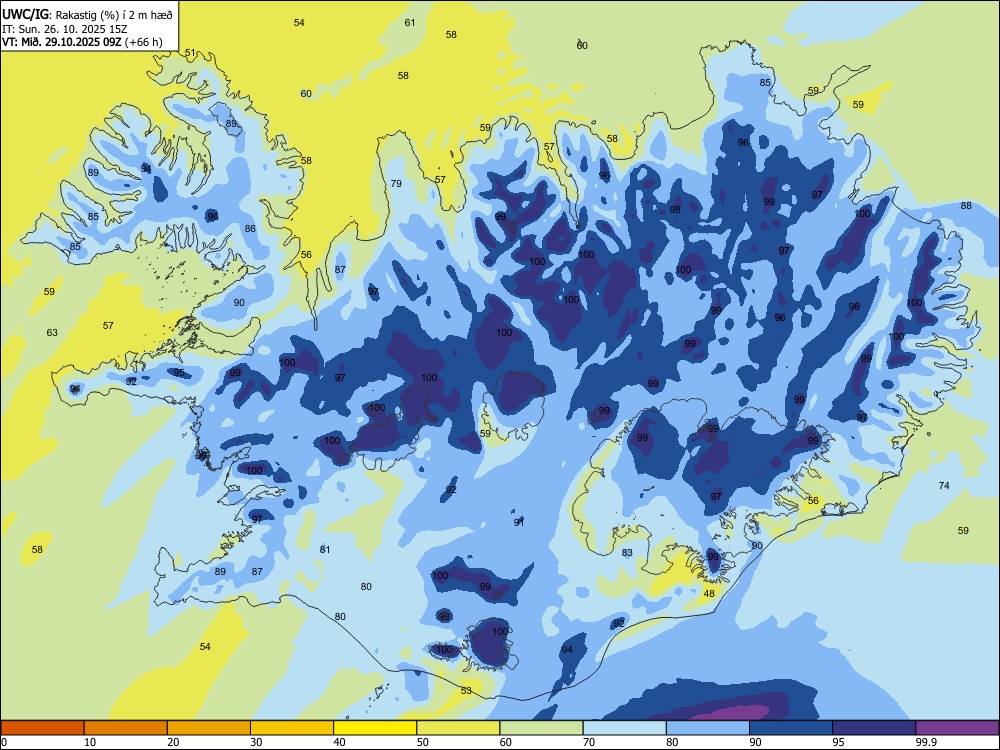Click the 0–10 dark orange legend swatch
Viewport: 1000px width, 750px height.
tap(43, 728)
